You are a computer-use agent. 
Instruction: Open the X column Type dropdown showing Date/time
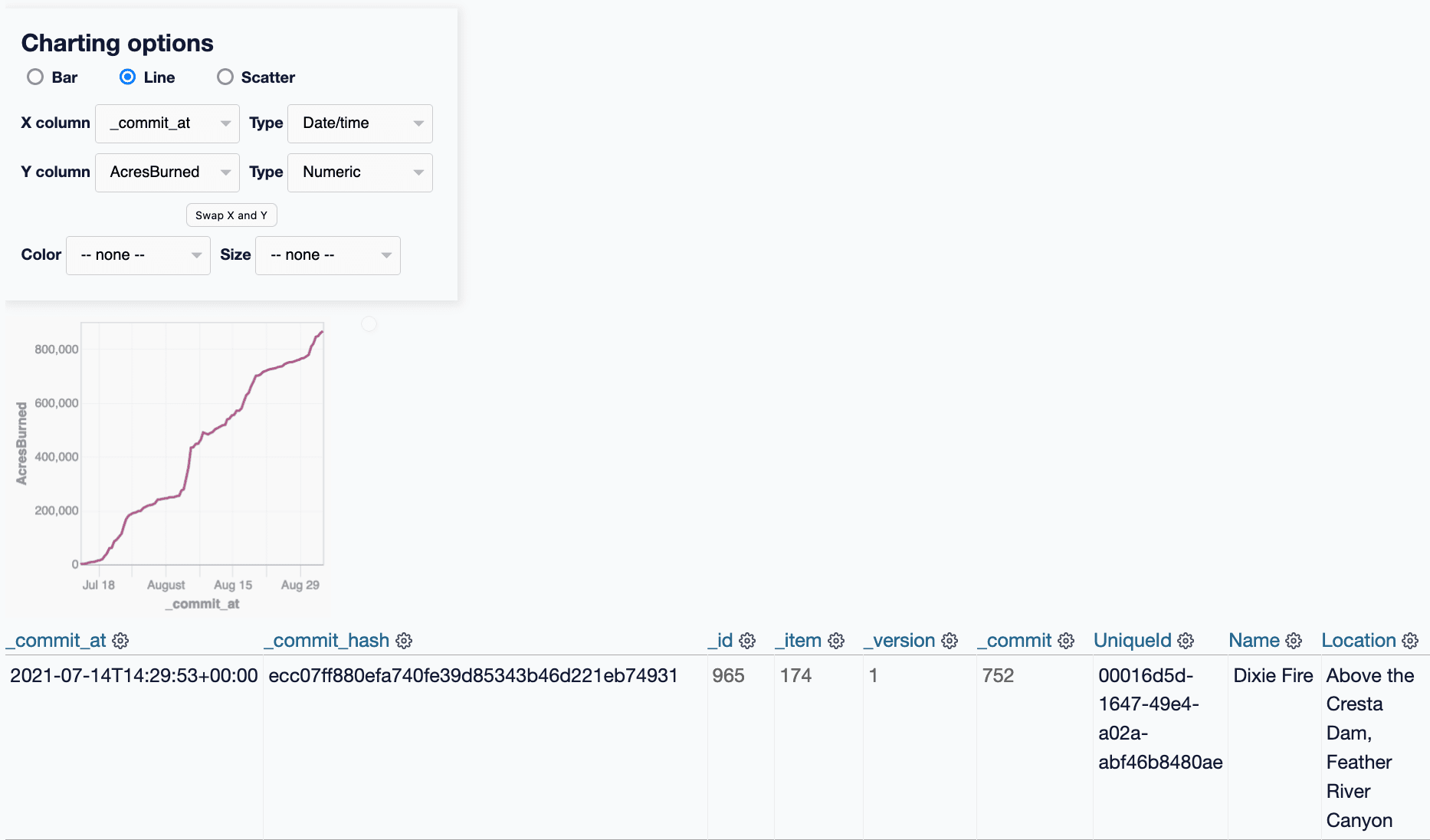click(360, 123)
